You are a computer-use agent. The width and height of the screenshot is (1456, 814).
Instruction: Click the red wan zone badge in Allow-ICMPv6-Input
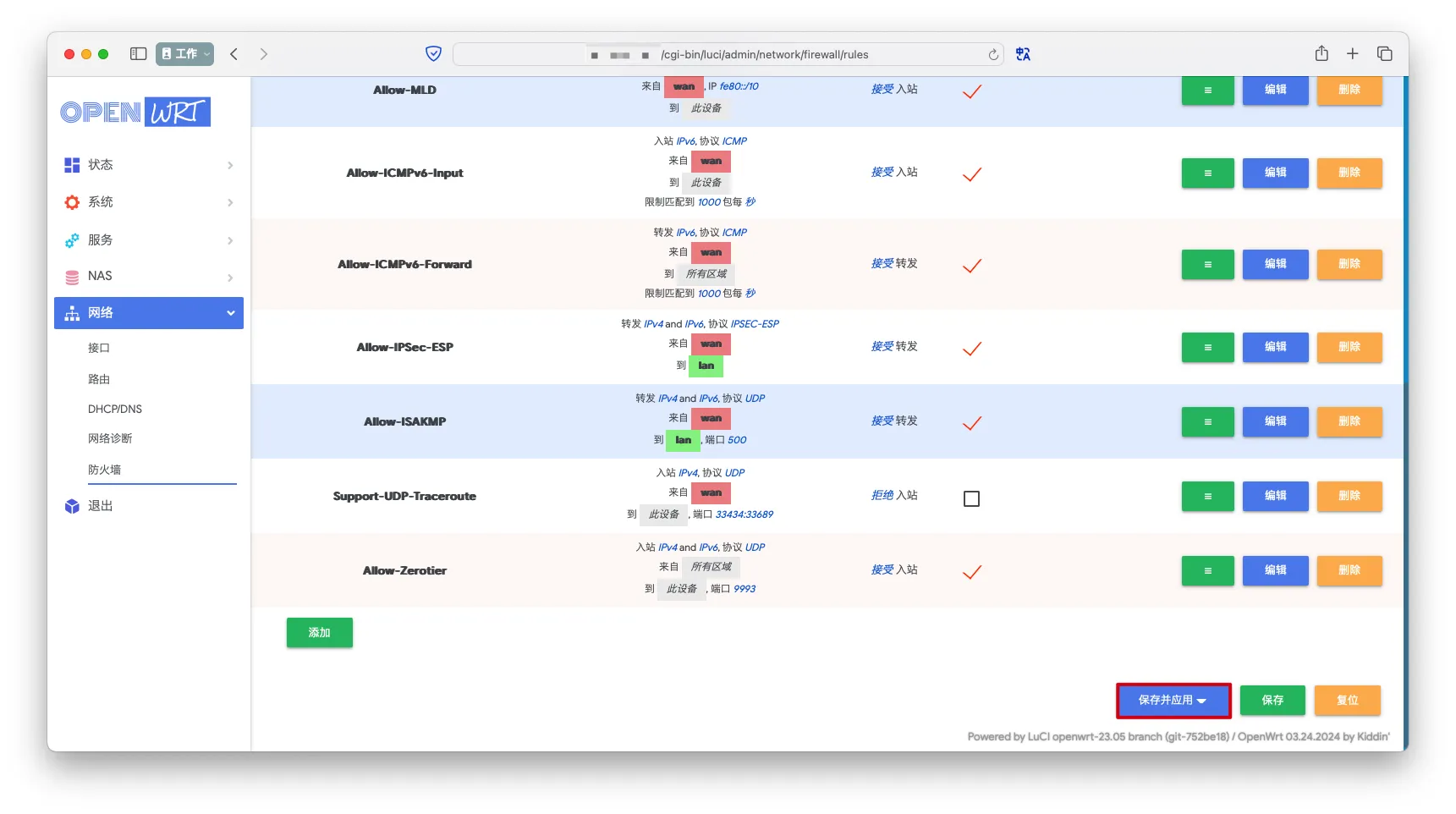click(x=711, y=161)
